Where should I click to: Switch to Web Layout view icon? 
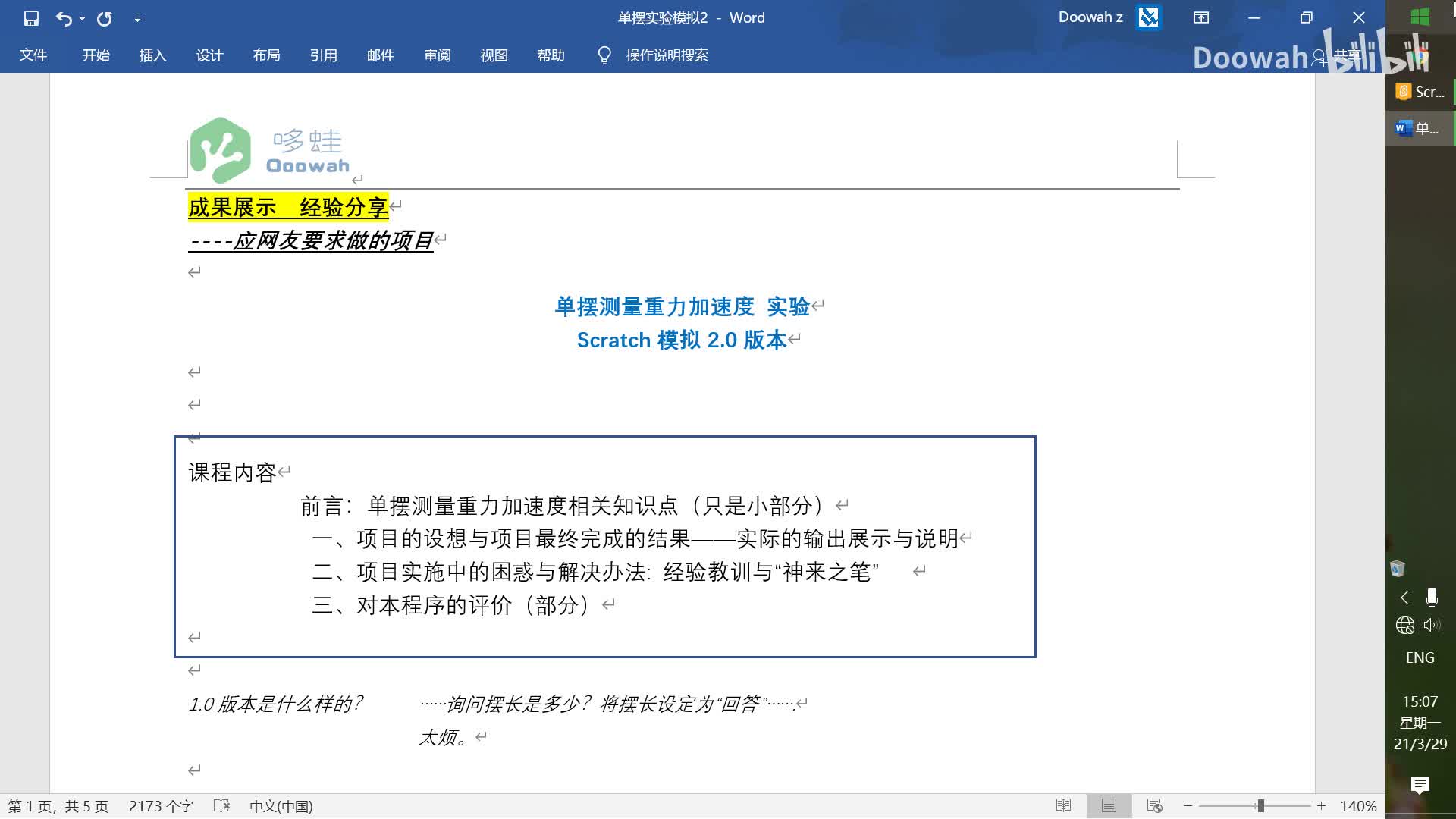(1154, 805)
